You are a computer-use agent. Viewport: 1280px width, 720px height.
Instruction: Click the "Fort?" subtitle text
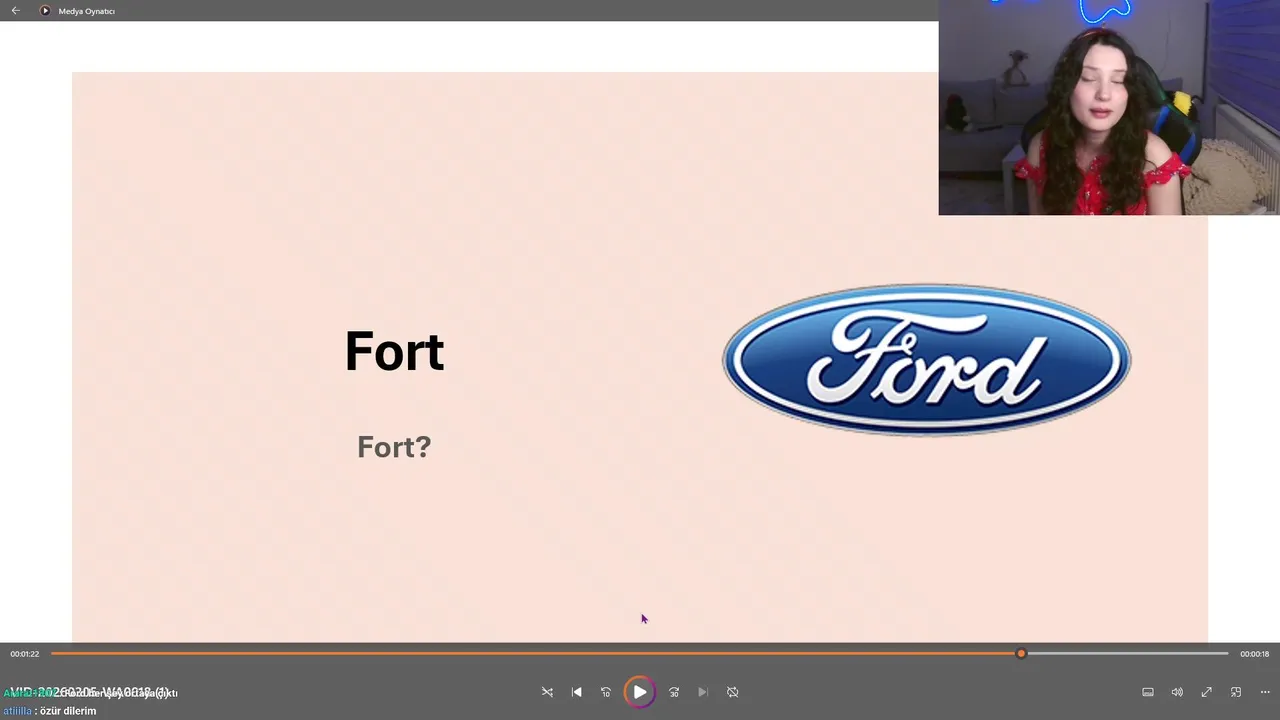click(x=394, y=446)
